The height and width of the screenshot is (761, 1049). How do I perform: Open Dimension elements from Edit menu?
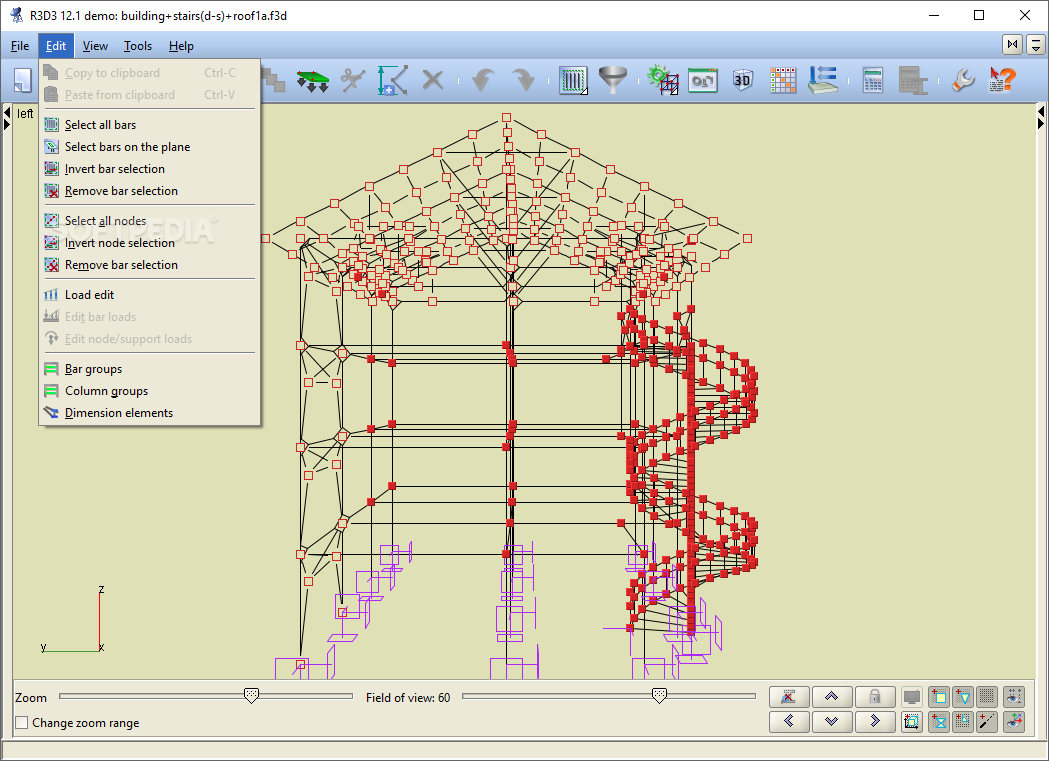coord(149,413)
